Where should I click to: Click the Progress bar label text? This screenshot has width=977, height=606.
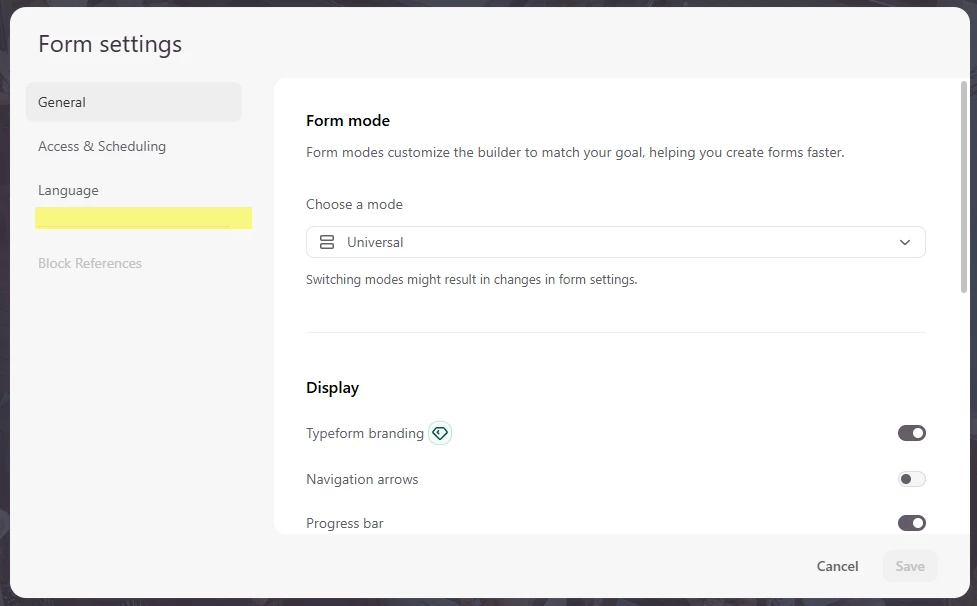click(x=345, y=524)
